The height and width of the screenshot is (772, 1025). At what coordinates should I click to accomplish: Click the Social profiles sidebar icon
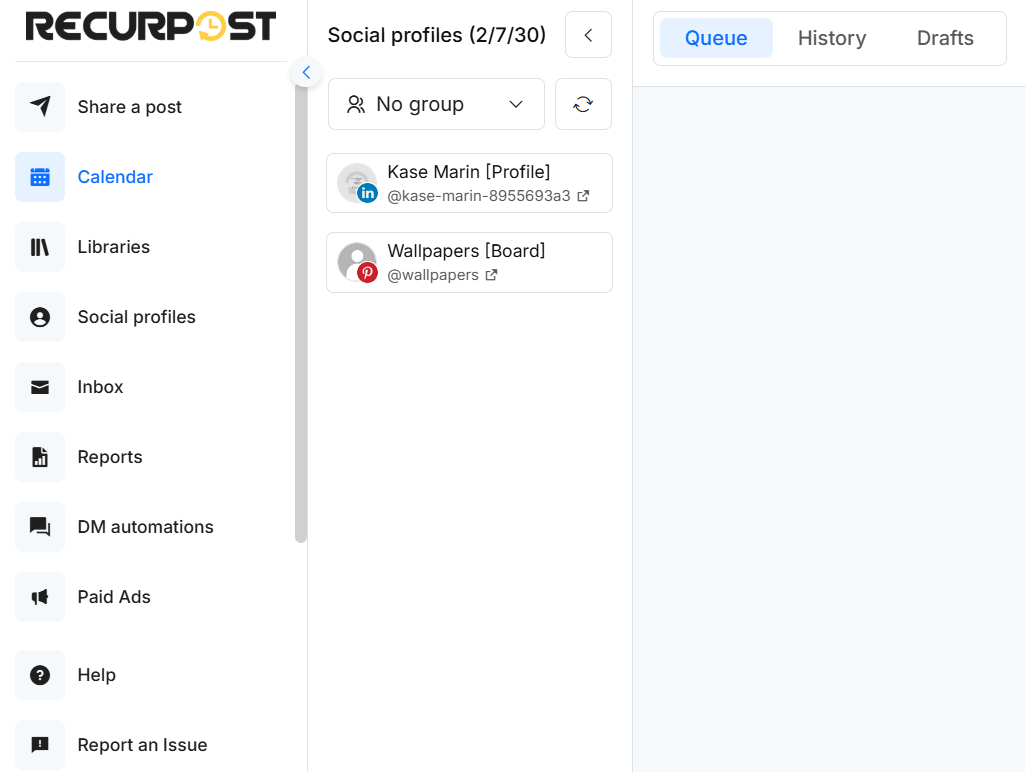[38, 317]
